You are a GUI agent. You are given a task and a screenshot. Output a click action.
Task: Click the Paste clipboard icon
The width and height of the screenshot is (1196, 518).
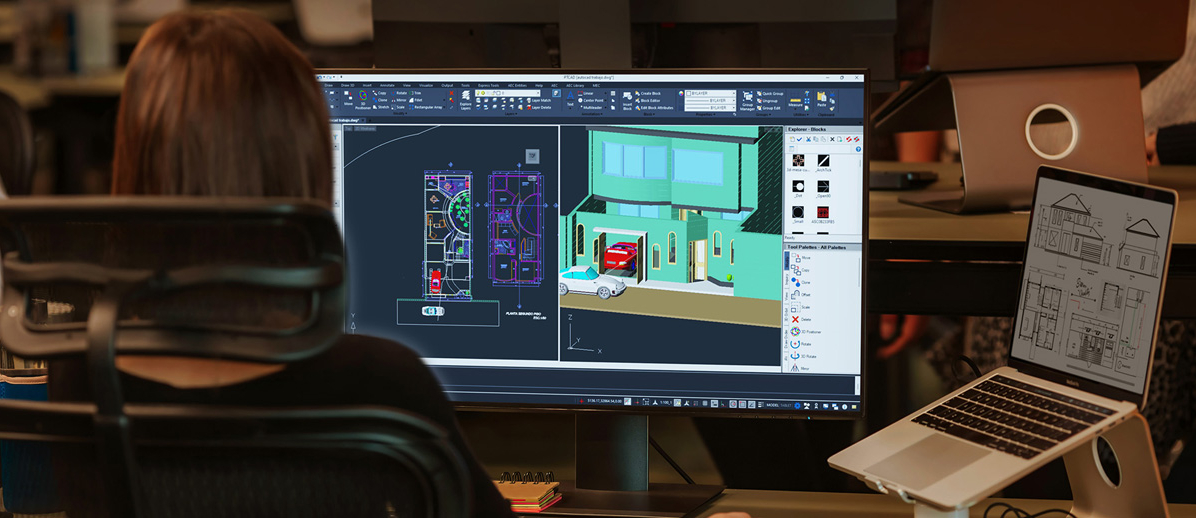822,99
